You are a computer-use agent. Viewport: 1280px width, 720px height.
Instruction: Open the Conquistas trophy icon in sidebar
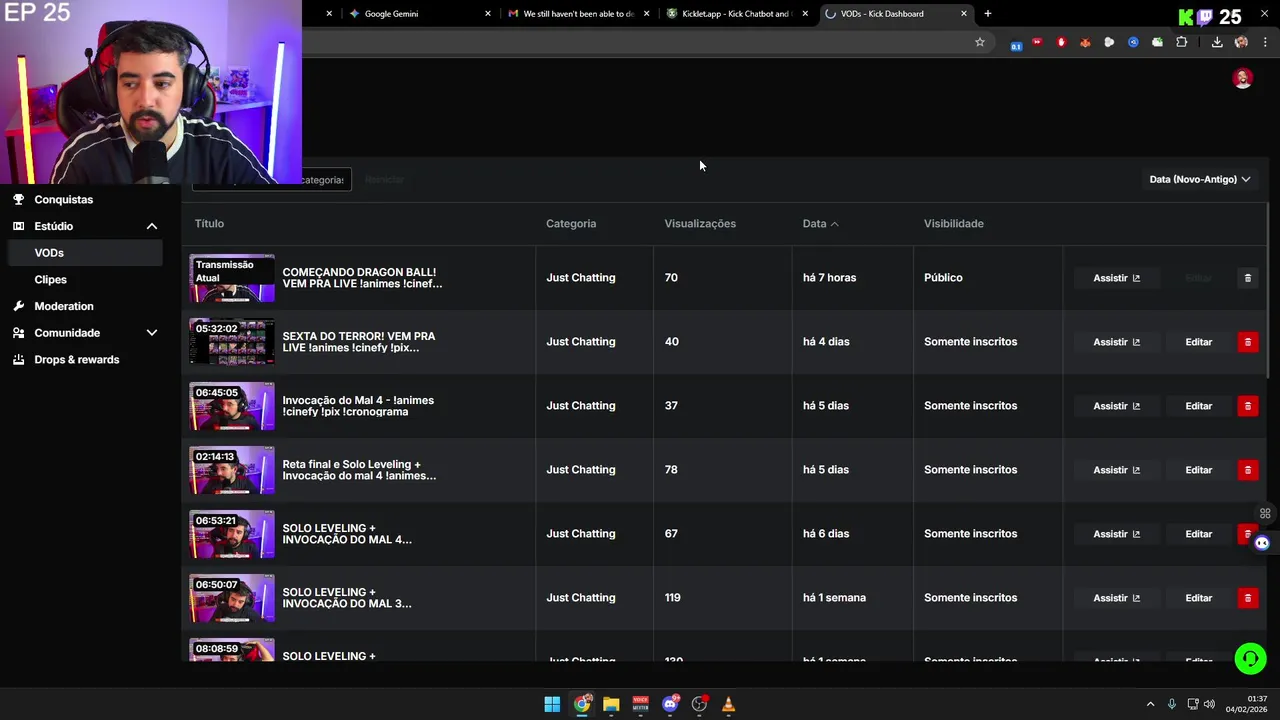[x=18, y=199]
